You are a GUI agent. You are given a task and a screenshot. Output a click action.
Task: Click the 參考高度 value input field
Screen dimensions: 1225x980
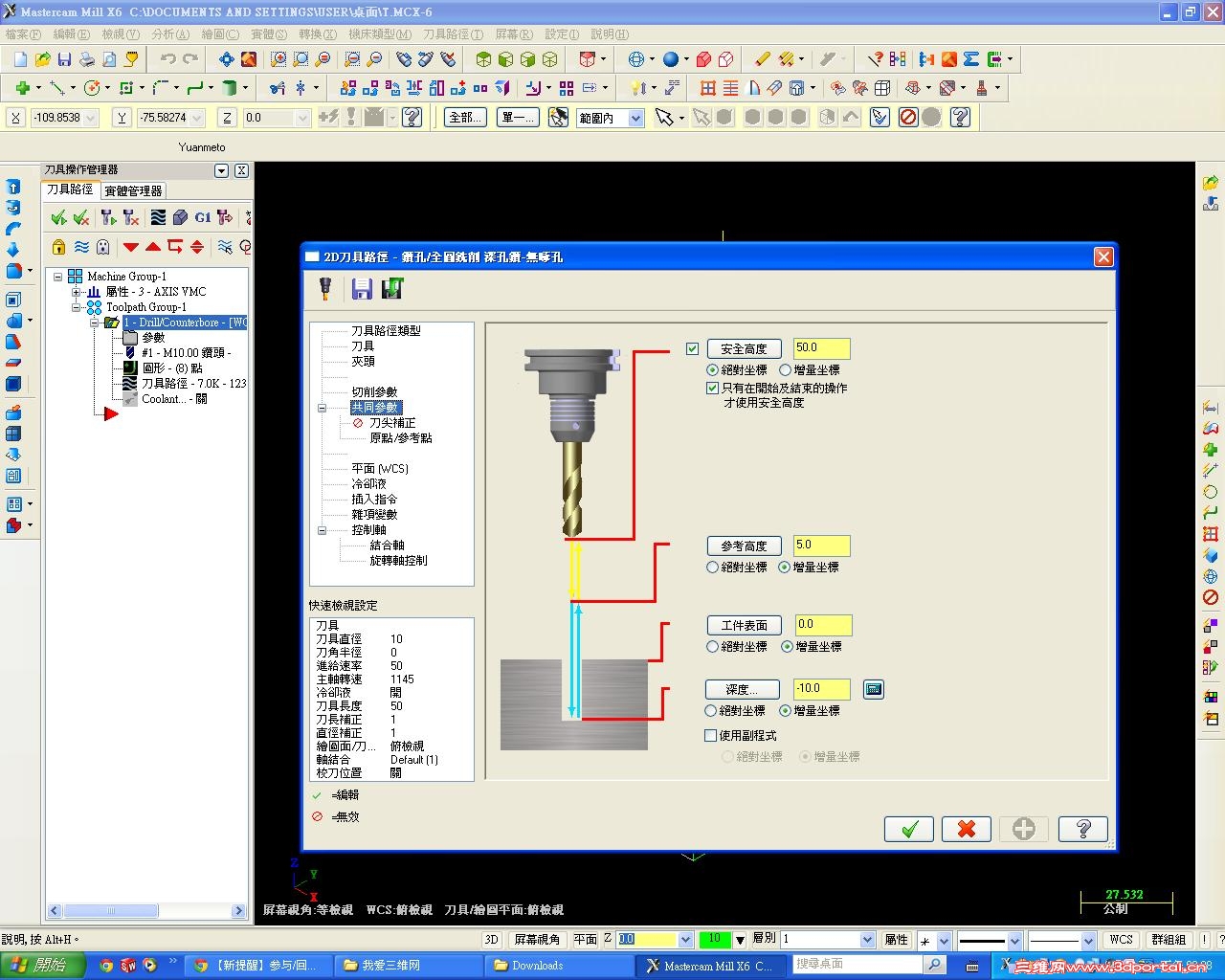point(820,546)
